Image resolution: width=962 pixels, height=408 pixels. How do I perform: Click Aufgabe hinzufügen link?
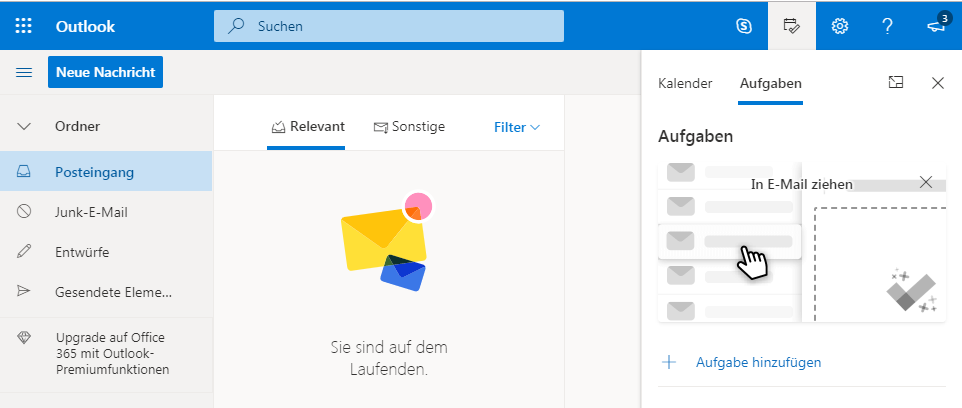[x=758, y=363]
